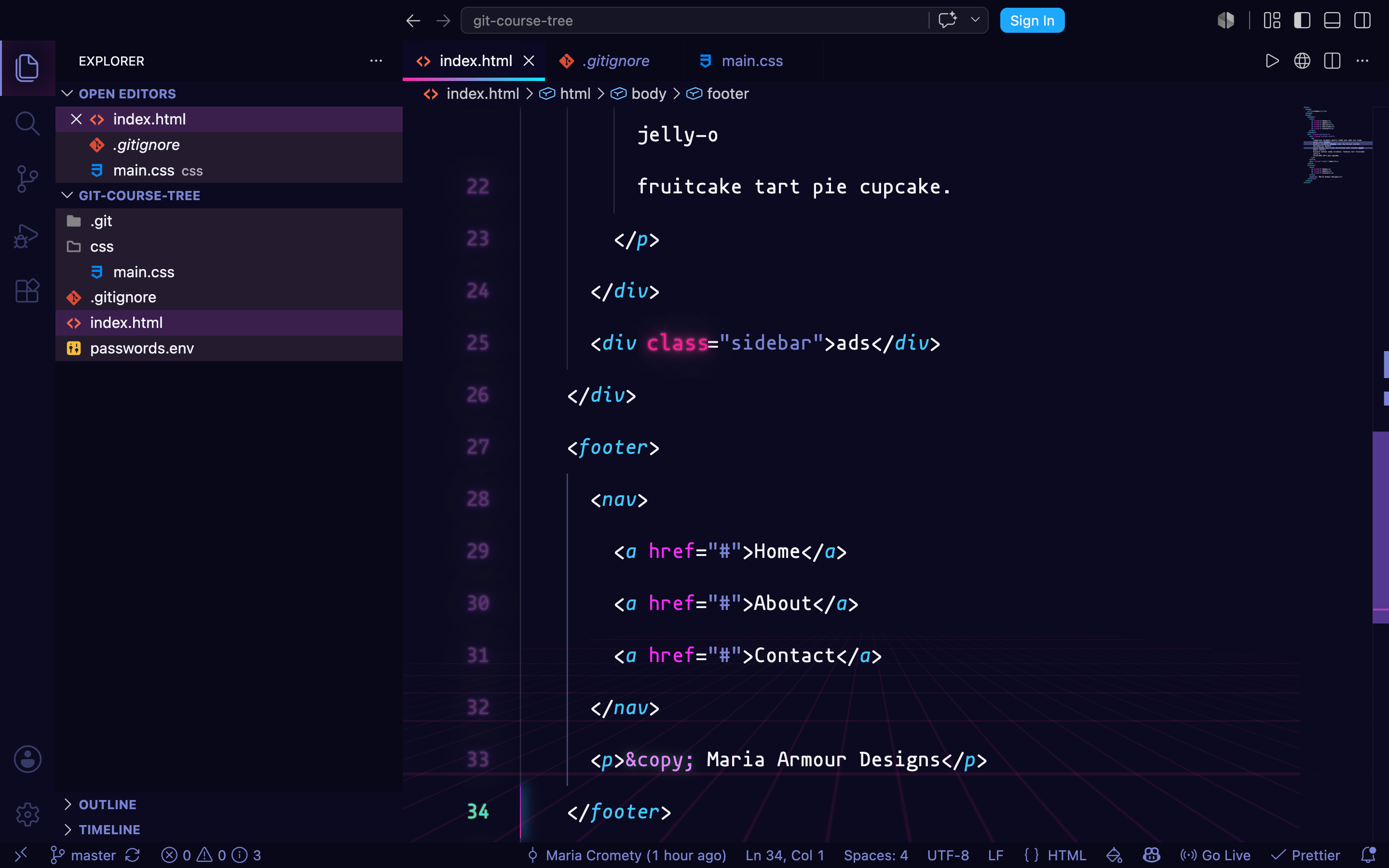Open editor more actions ellipsis

1362,61
